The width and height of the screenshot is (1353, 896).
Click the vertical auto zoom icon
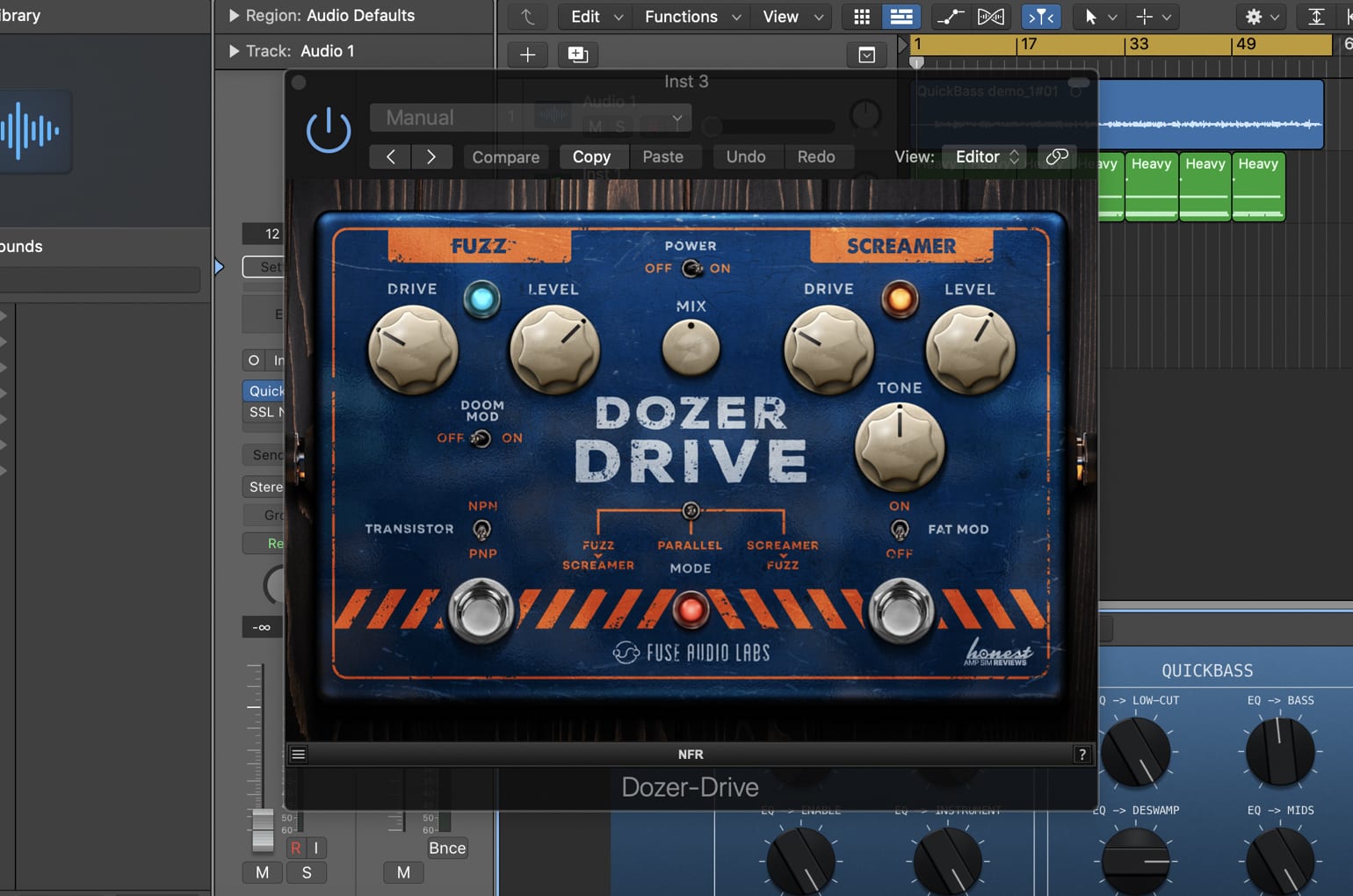tap(1316, 17)
